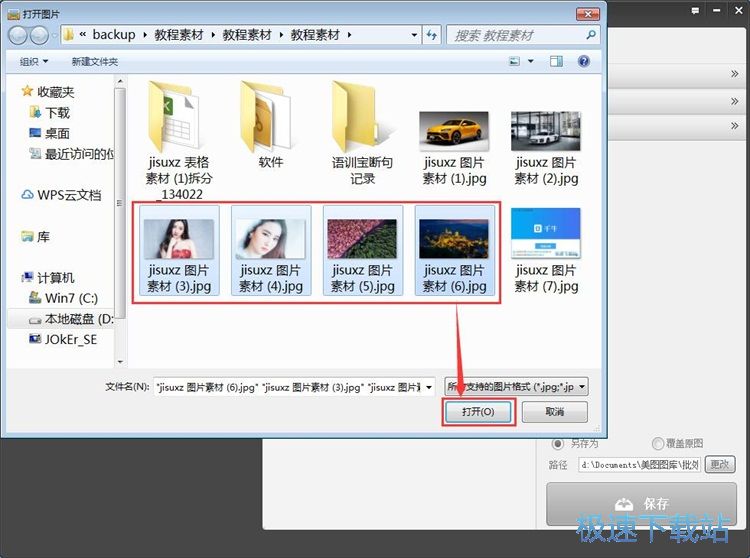Click the 路径 path field in background window
This screenshot has width=750, height=558.
[639, 464]
